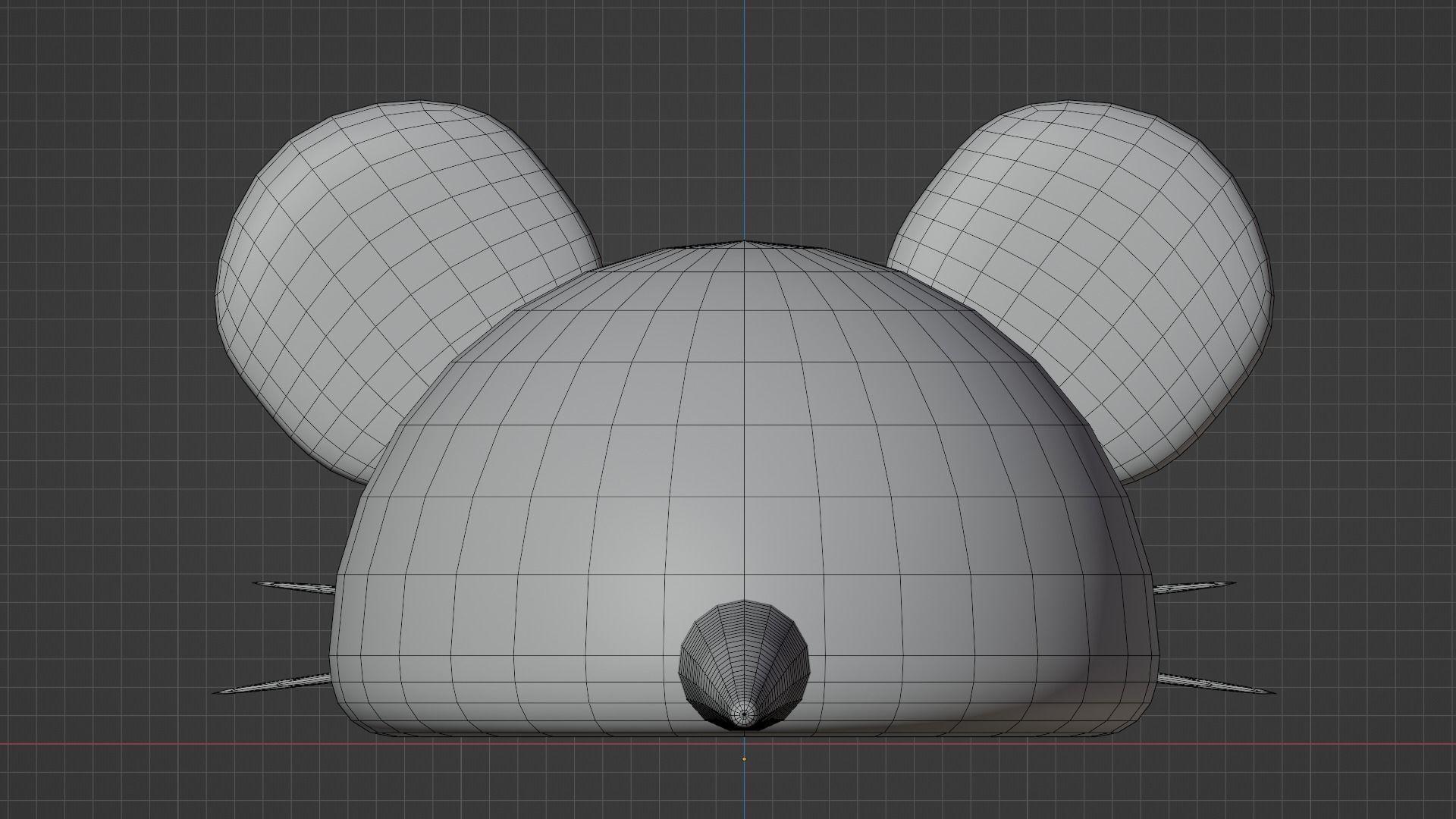Select the lower right whisker
Screen dimensions: 1456x819
(1216, 683)
